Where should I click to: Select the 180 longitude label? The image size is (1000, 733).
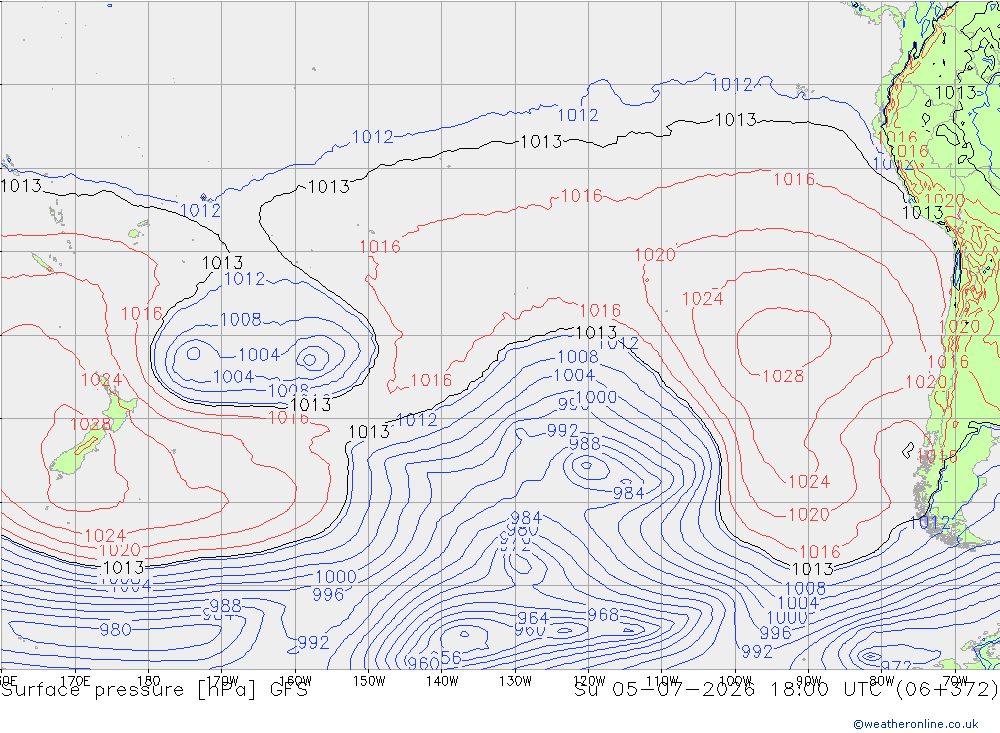pos(149,681)
